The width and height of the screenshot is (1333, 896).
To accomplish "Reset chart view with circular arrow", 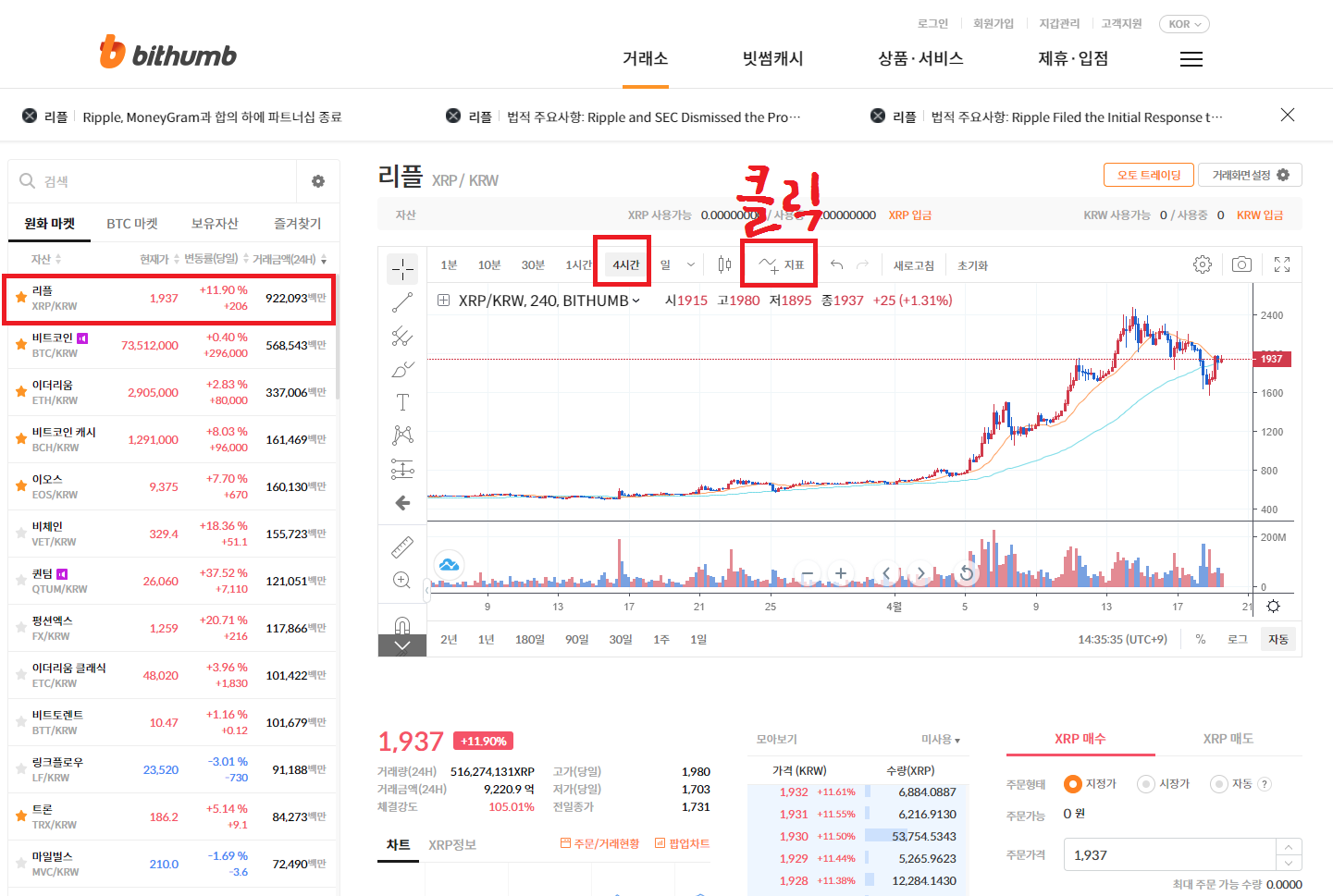I will pyautogui.click(x=966, y=573).
